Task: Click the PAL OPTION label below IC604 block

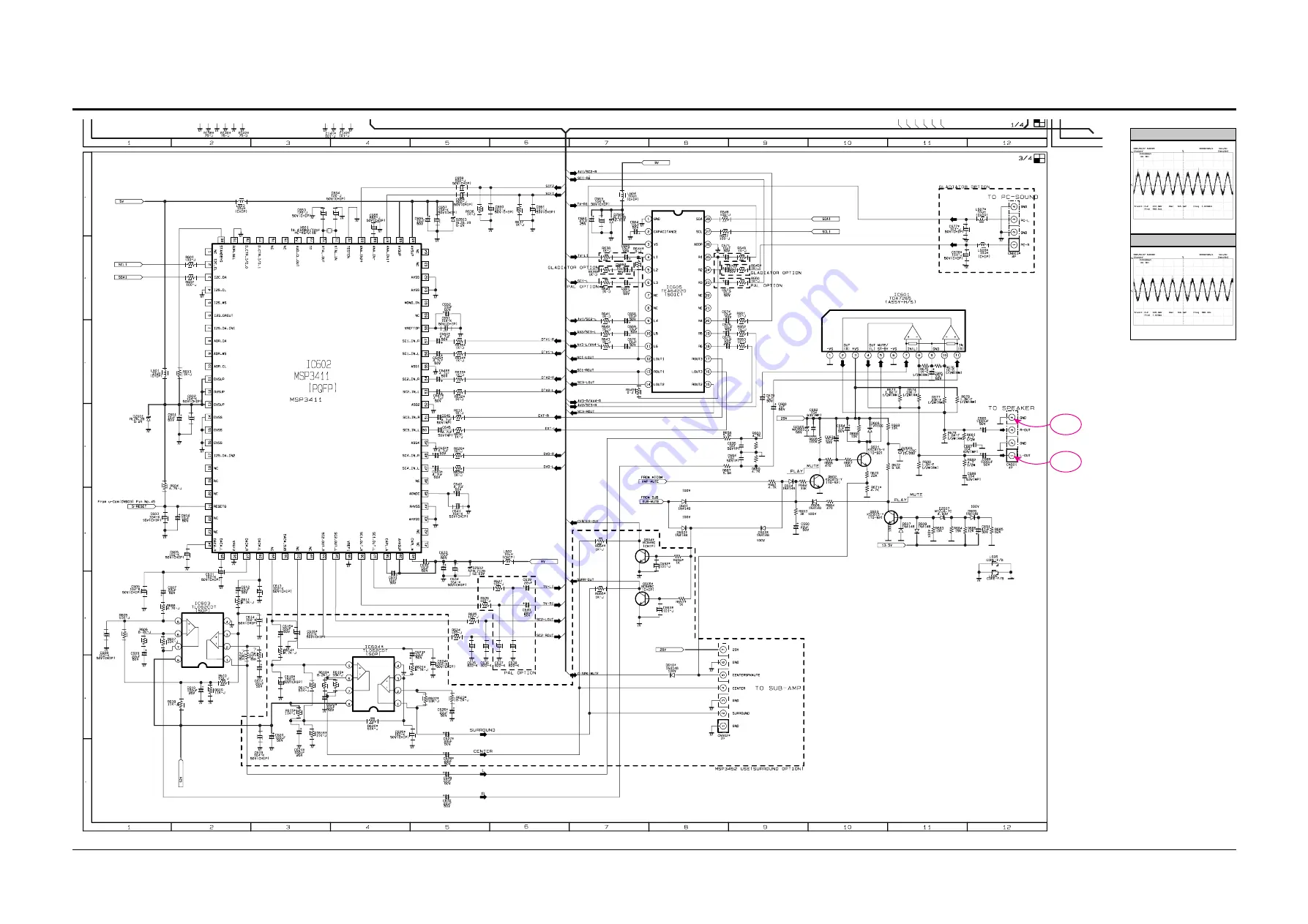Action: 520,672
